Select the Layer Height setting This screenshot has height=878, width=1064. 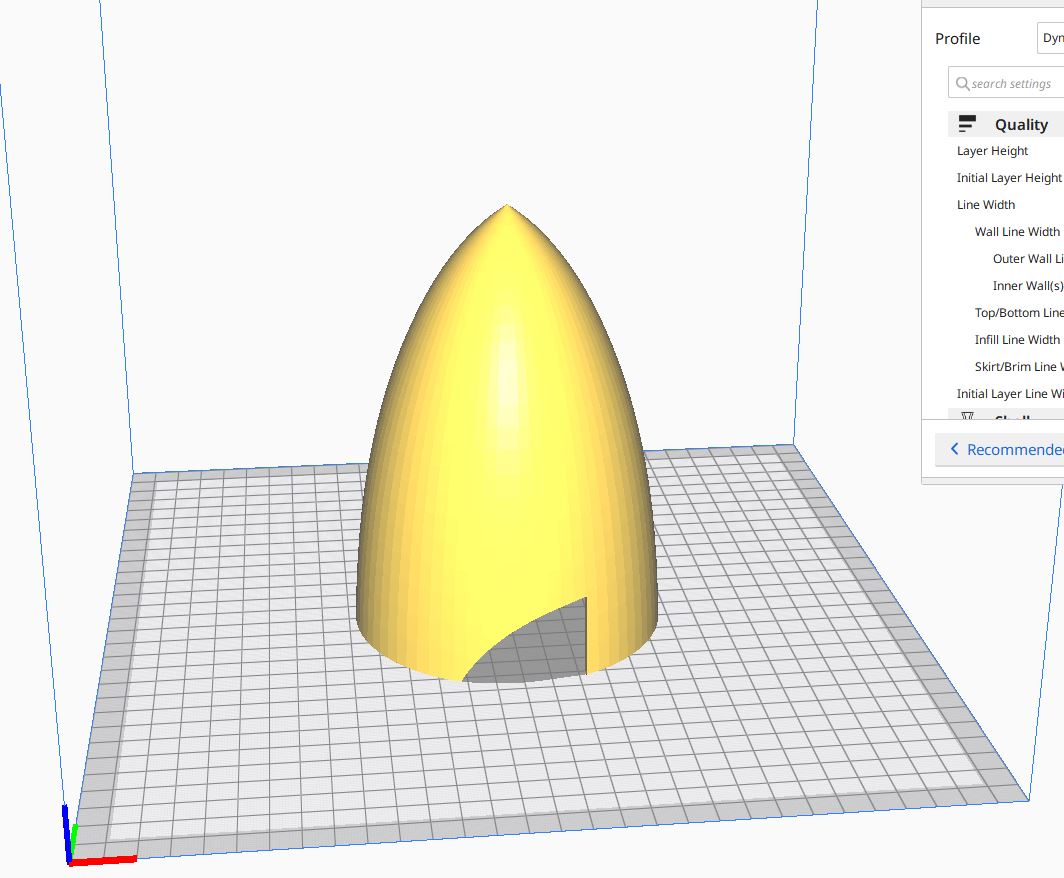tap(992, 151)
